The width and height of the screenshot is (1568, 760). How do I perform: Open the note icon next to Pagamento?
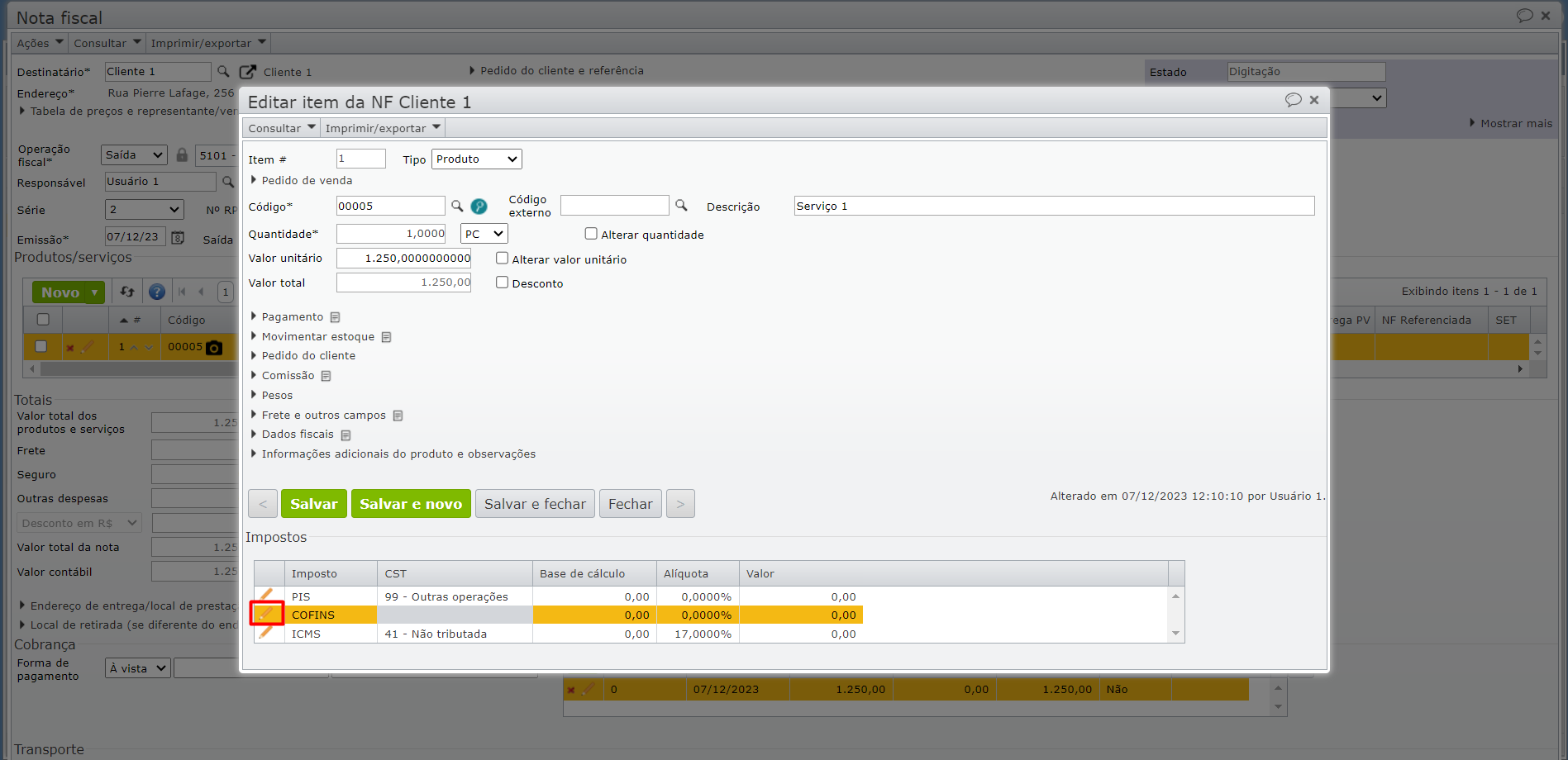[x=335, y=317]
